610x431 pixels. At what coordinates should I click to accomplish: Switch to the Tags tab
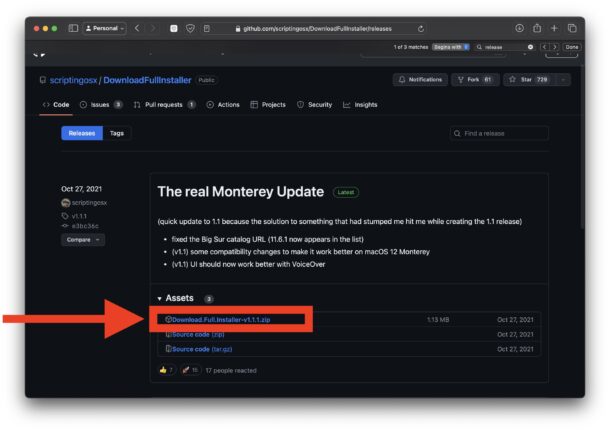click(117, 133)
